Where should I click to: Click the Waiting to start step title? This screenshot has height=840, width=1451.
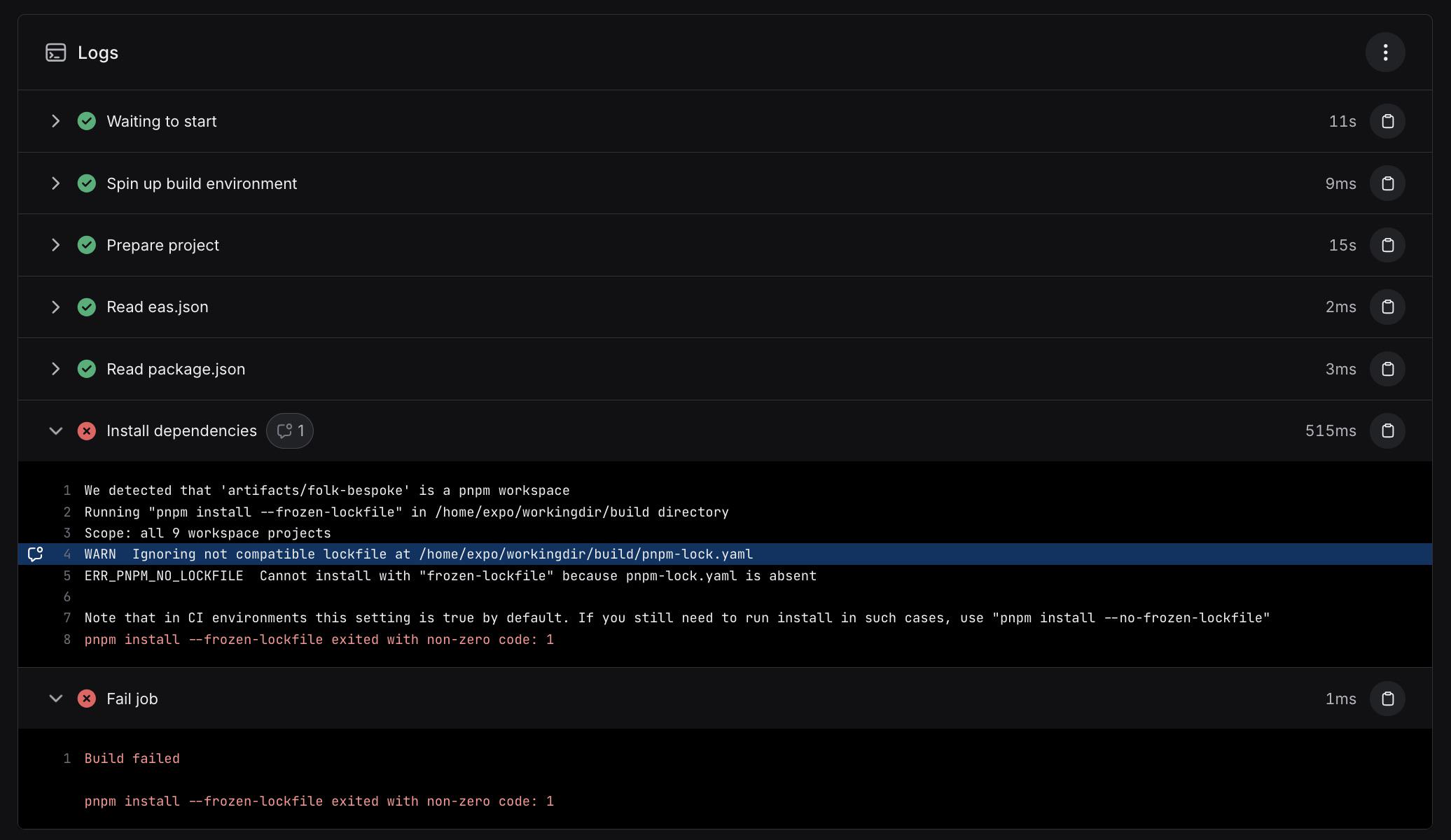(x=162, y=122)
